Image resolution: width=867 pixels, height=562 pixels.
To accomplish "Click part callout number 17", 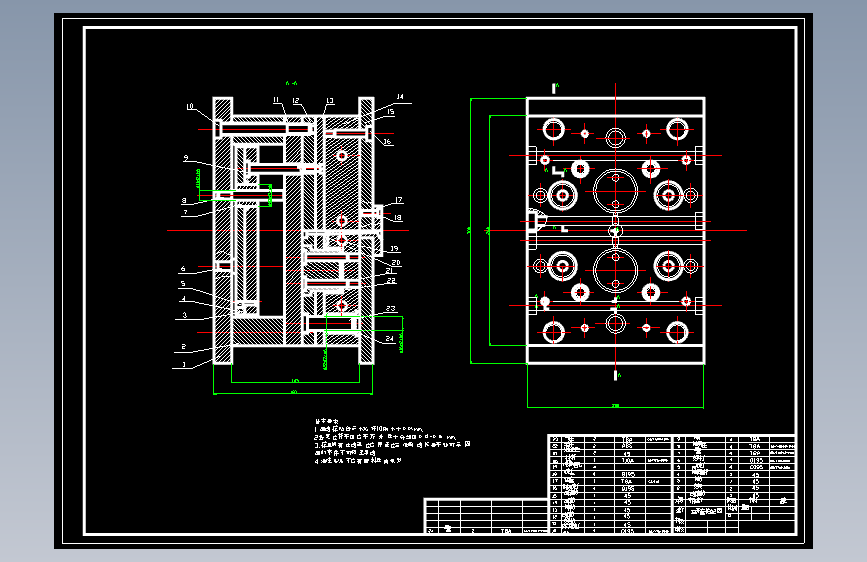I will click(399, 200).
